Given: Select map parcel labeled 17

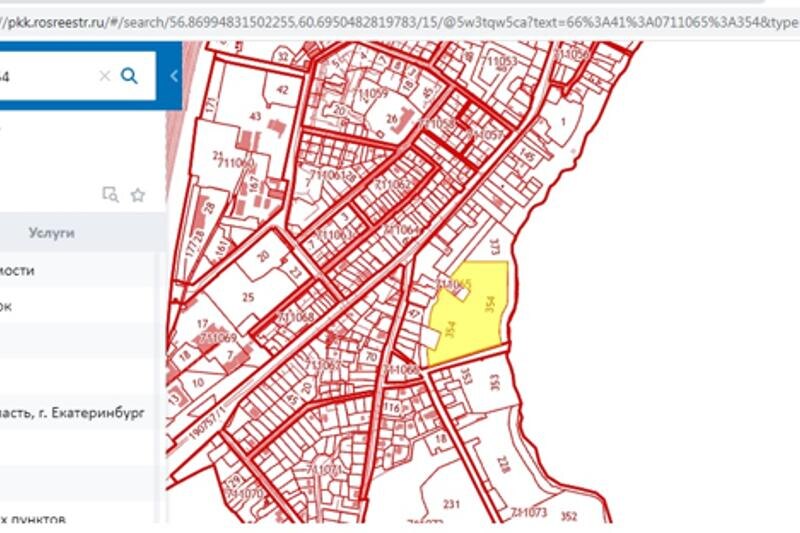Looking at the screenshot, I should pos(203,323).
